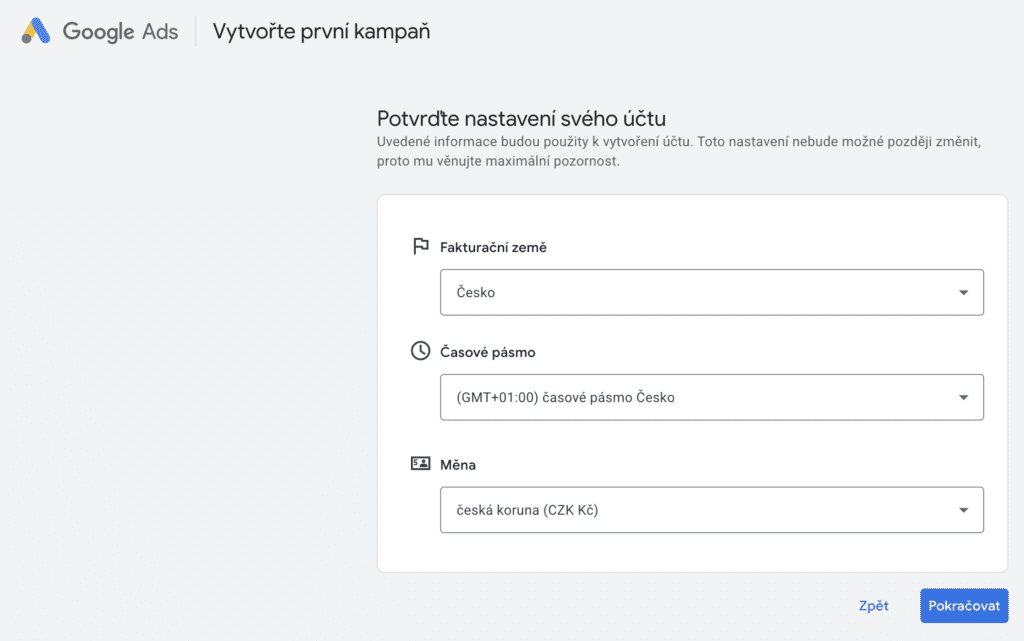Go back with the Zpět link
This screenshot has width=1024, height=641.
(x=873, y=606)
